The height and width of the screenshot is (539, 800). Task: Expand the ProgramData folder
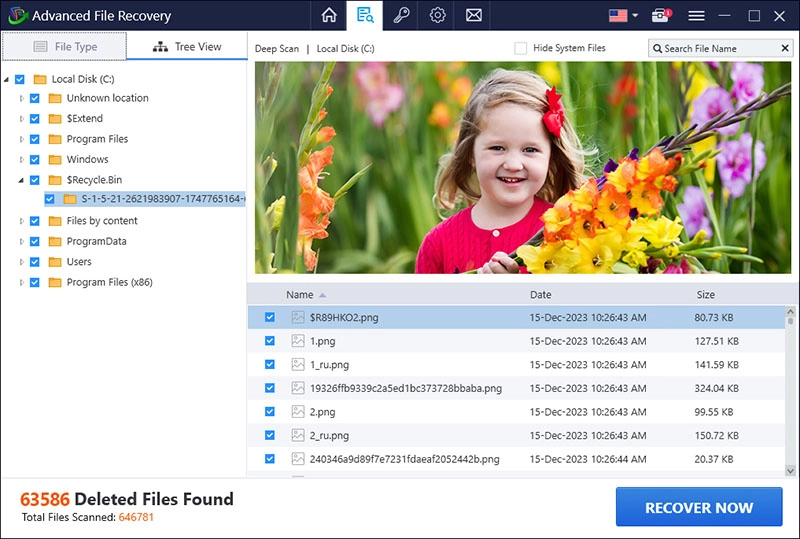21,241
